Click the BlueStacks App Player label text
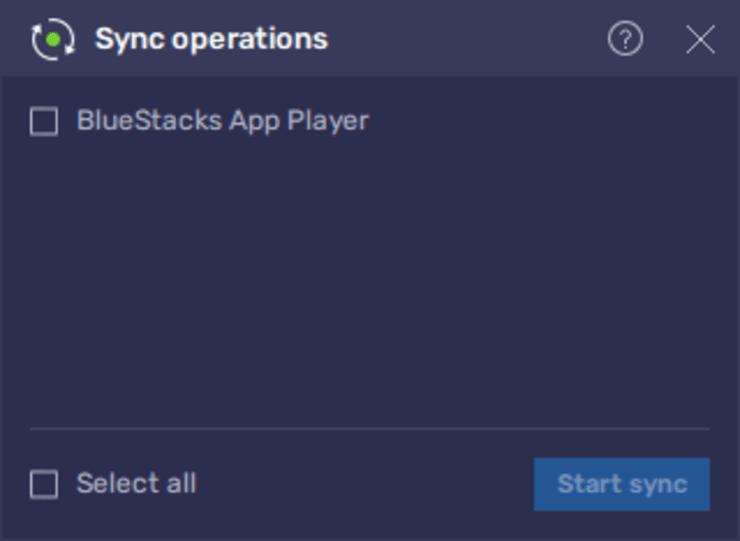 223,121
